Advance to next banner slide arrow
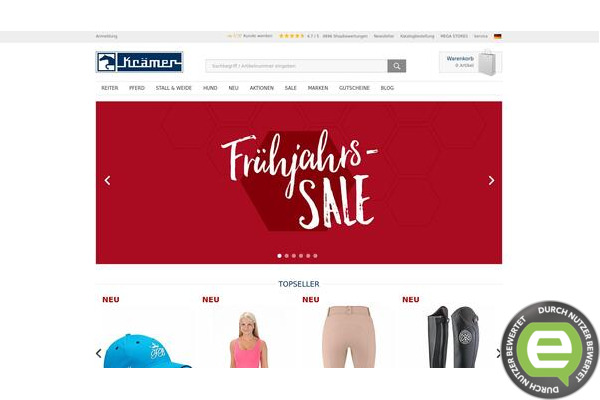The image size is (600, 400). pos(491,181)
